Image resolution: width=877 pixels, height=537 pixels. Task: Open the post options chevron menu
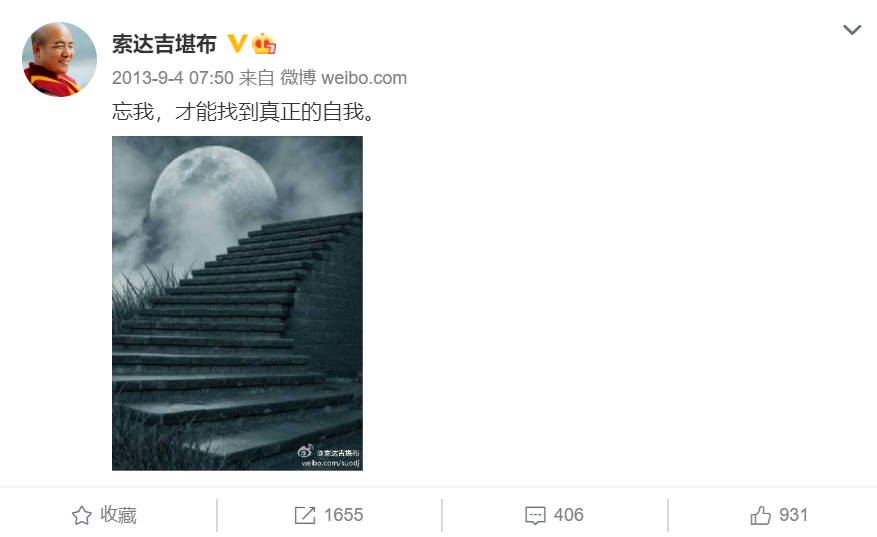pyautogui.click(x=852, y=30)
